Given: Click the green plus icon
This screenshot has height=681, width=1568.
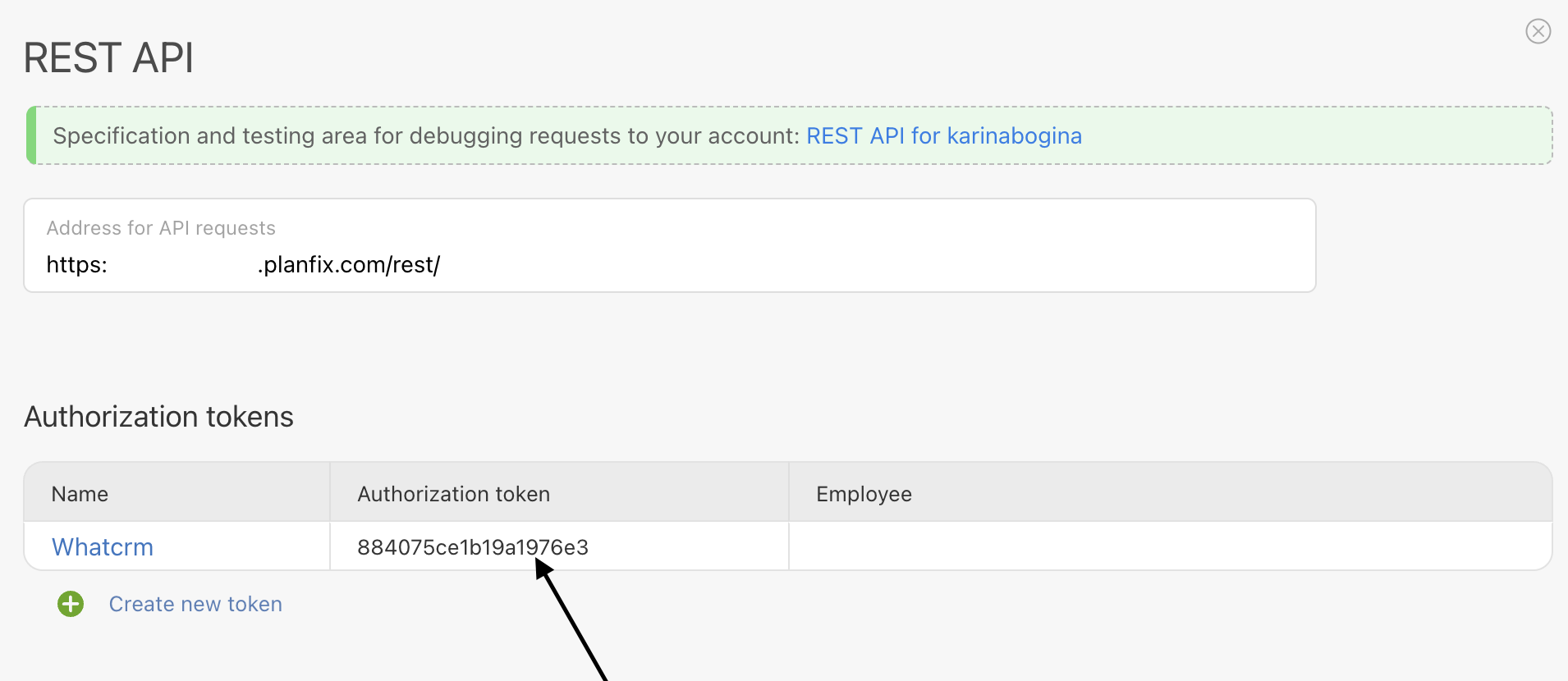Looking at the screenshot, I should pyautogui.click(x=71, y=604).
